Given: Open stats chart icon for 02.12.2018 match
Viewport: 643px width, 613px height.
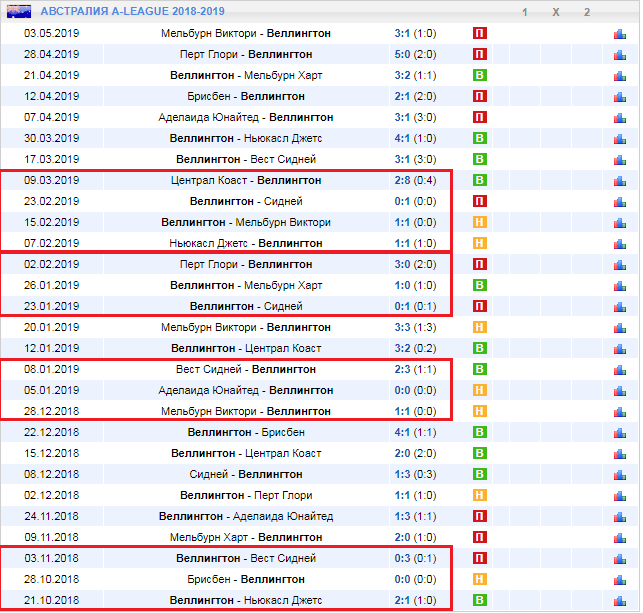Looking at the screenshot, I should [620, 496].
